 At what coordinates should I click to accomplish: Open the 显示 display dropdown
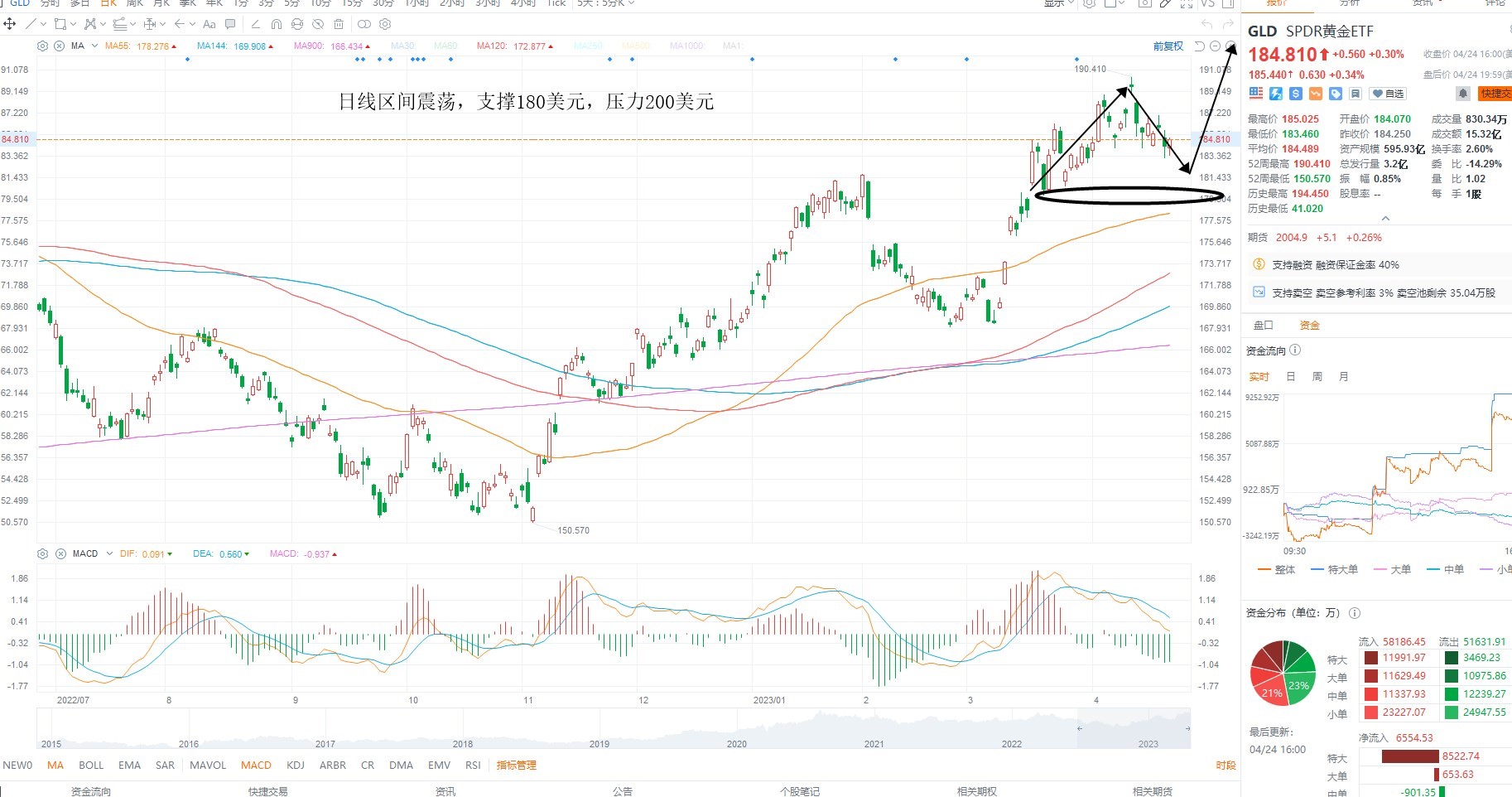tap(1059, 3)
